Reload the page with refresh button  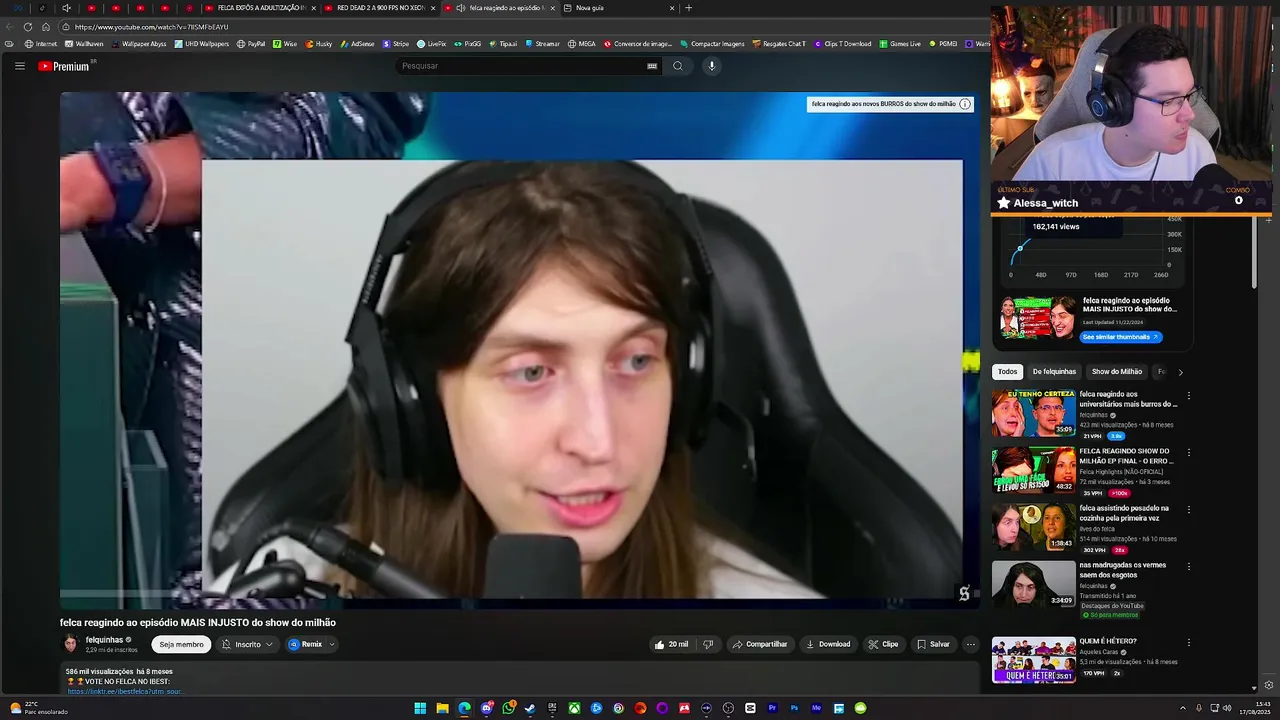pyautogui.click(x=27, y=27)
